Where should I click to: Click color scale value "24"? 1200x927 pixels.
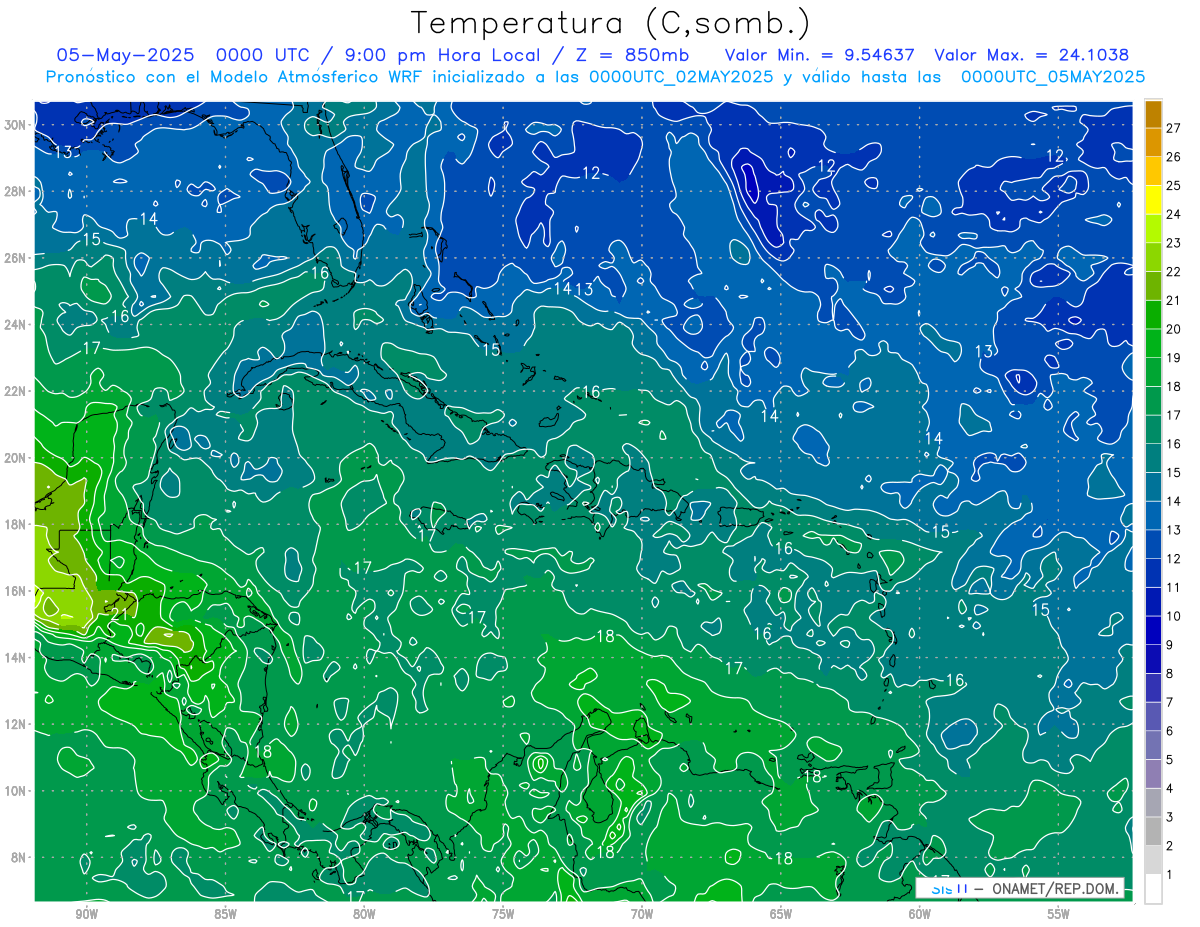[x=1174, y=214]
